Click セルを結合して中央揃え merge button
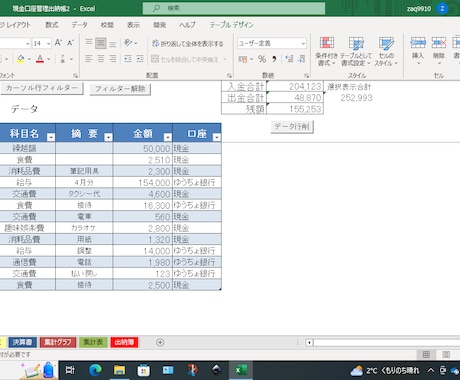460x380 pixels. (x=185, y=59)
